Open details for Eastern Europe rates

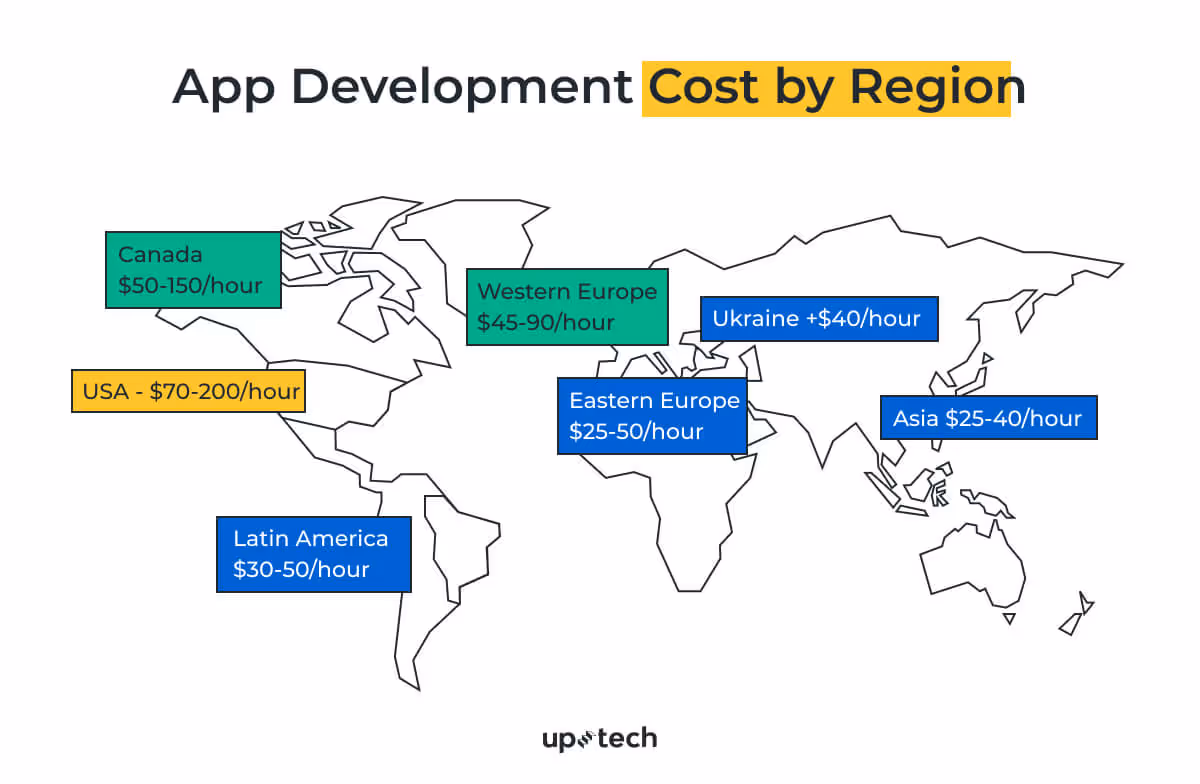click(x=652, y=415)
